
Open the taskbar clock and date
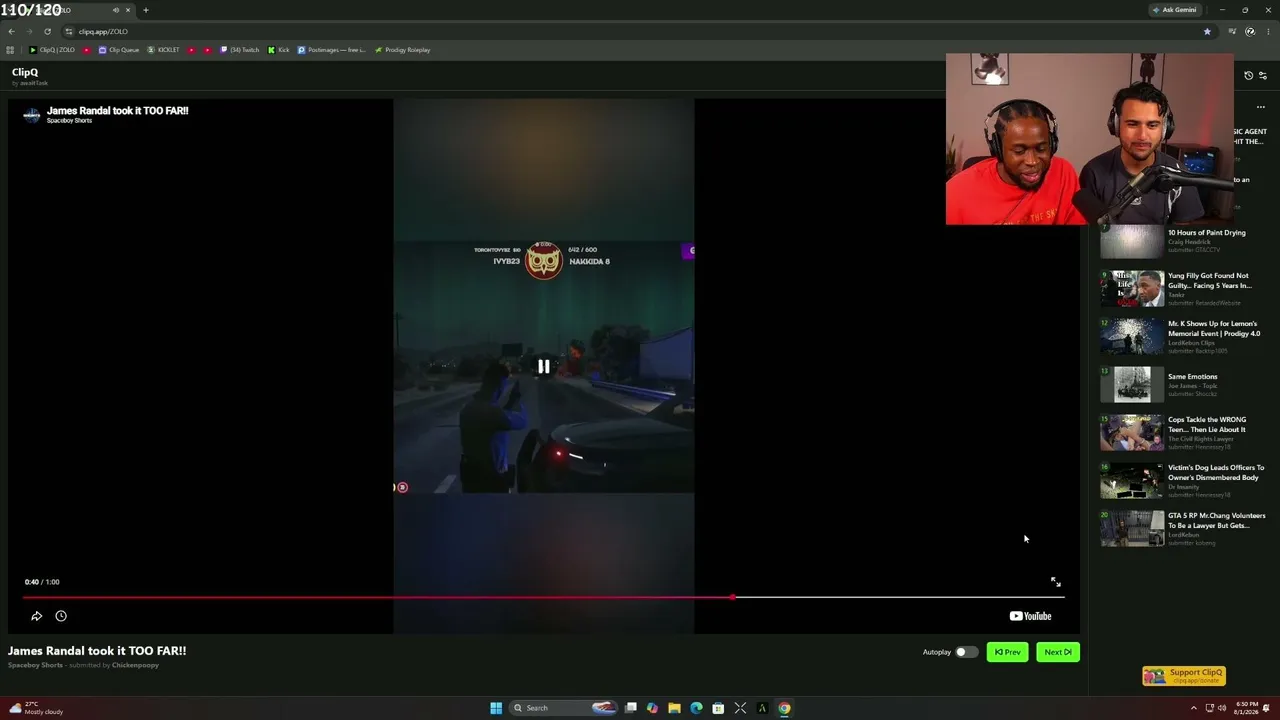[1244, 708]
